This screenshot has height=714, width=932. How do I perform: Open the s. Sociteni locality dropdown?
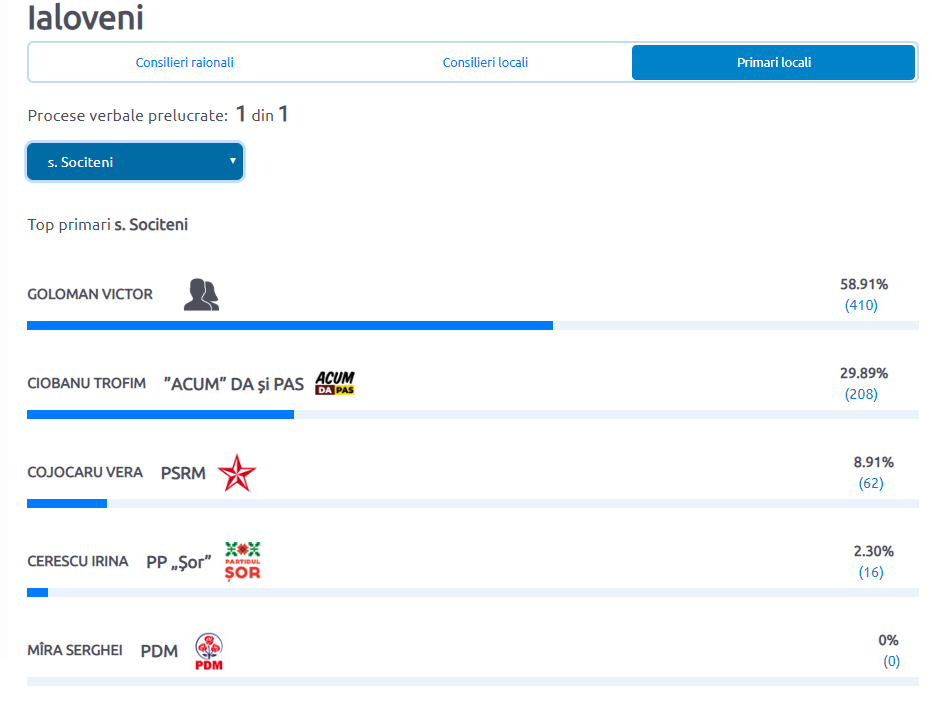(135, 162)
